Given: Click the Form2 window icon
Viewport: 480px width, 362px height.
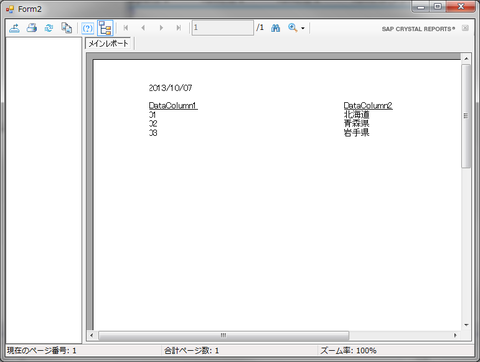Looking at the screenshot, I should [10, 9].
